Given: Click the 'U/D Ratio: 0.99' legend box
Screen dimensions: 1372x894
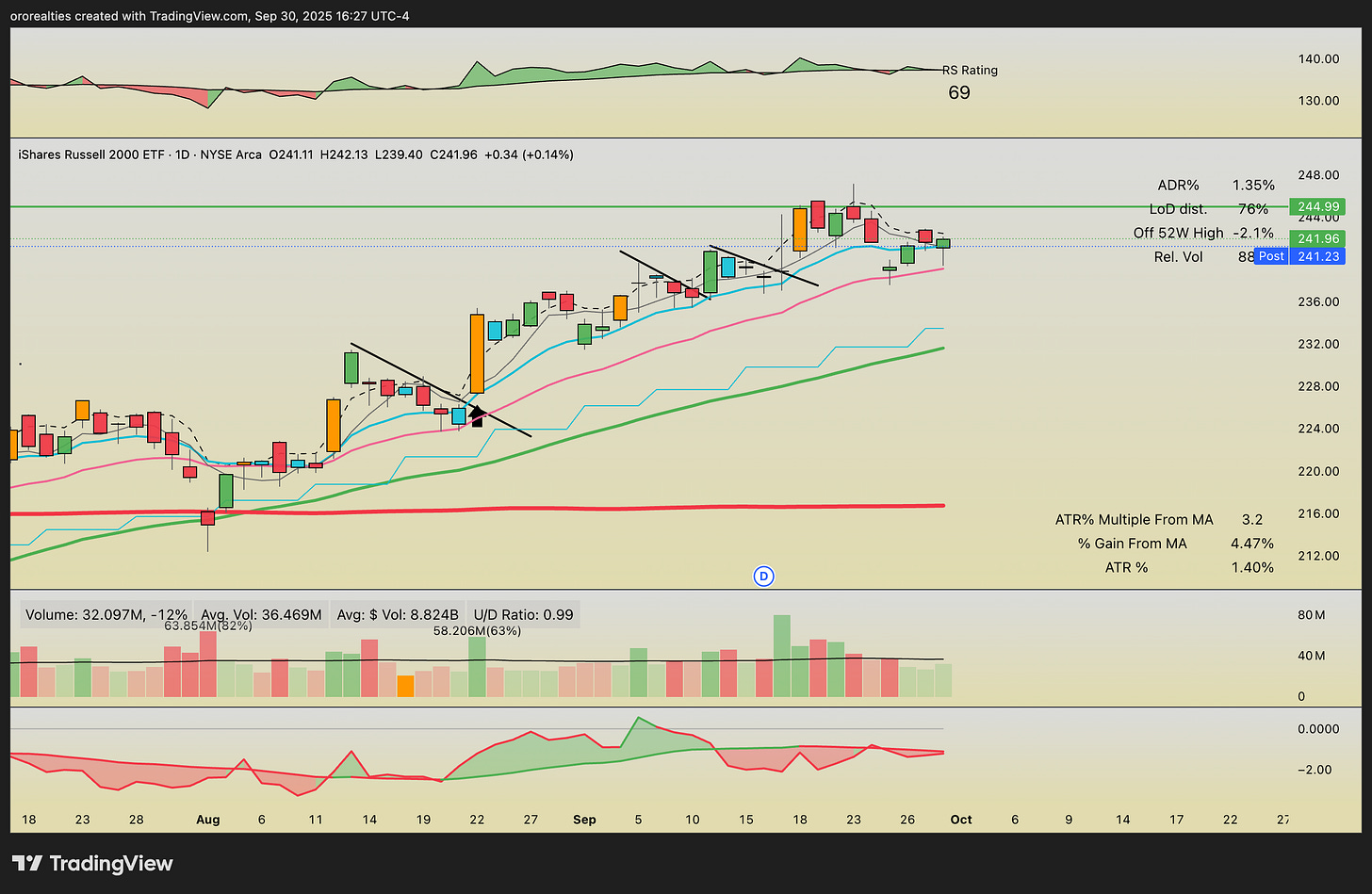Looking at the screenshot, I should tap(523, 615).
